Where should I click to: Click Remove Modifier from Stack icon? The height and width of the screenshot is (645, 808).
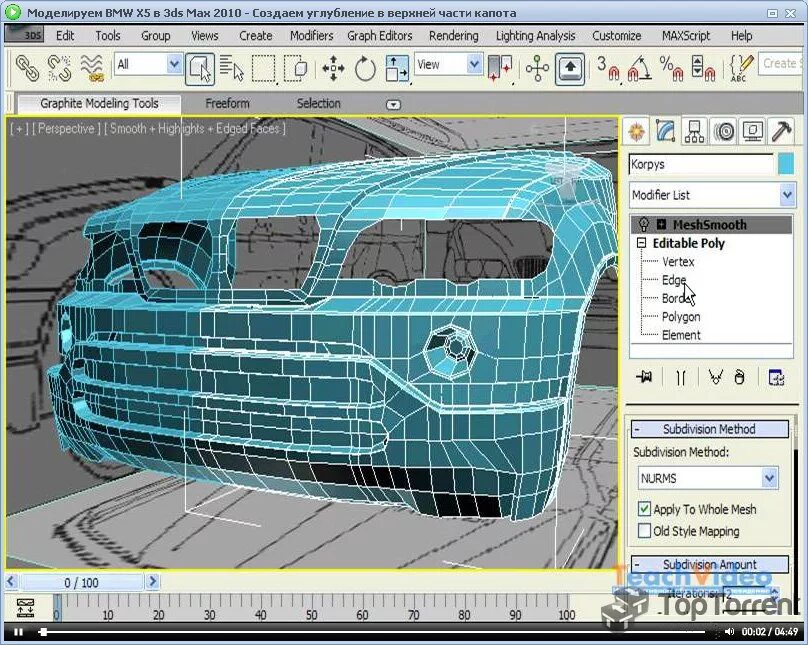[x=740, y=378]
